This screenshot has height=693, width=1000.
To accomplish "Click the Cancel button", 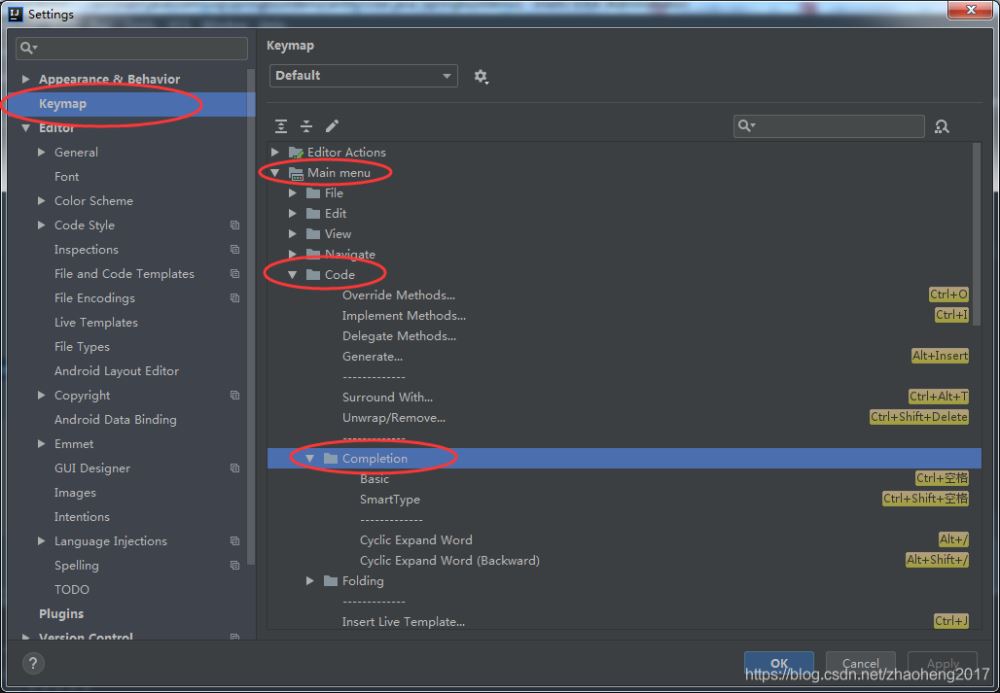I will click(860, 663).
